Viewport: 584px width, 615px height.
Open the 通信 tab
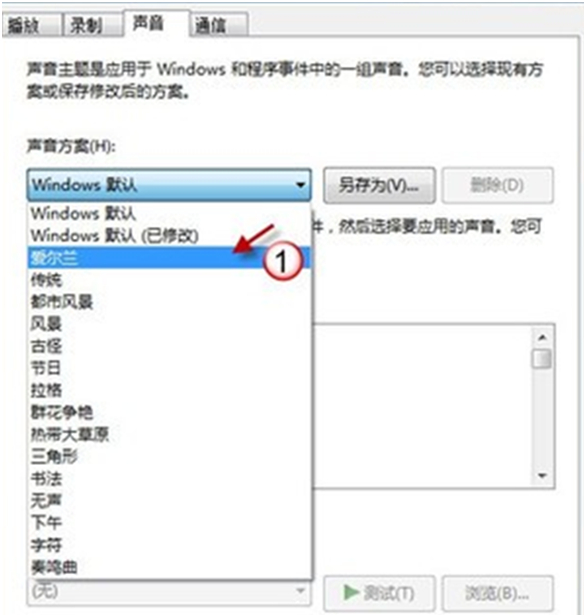(x=219, y=26)
